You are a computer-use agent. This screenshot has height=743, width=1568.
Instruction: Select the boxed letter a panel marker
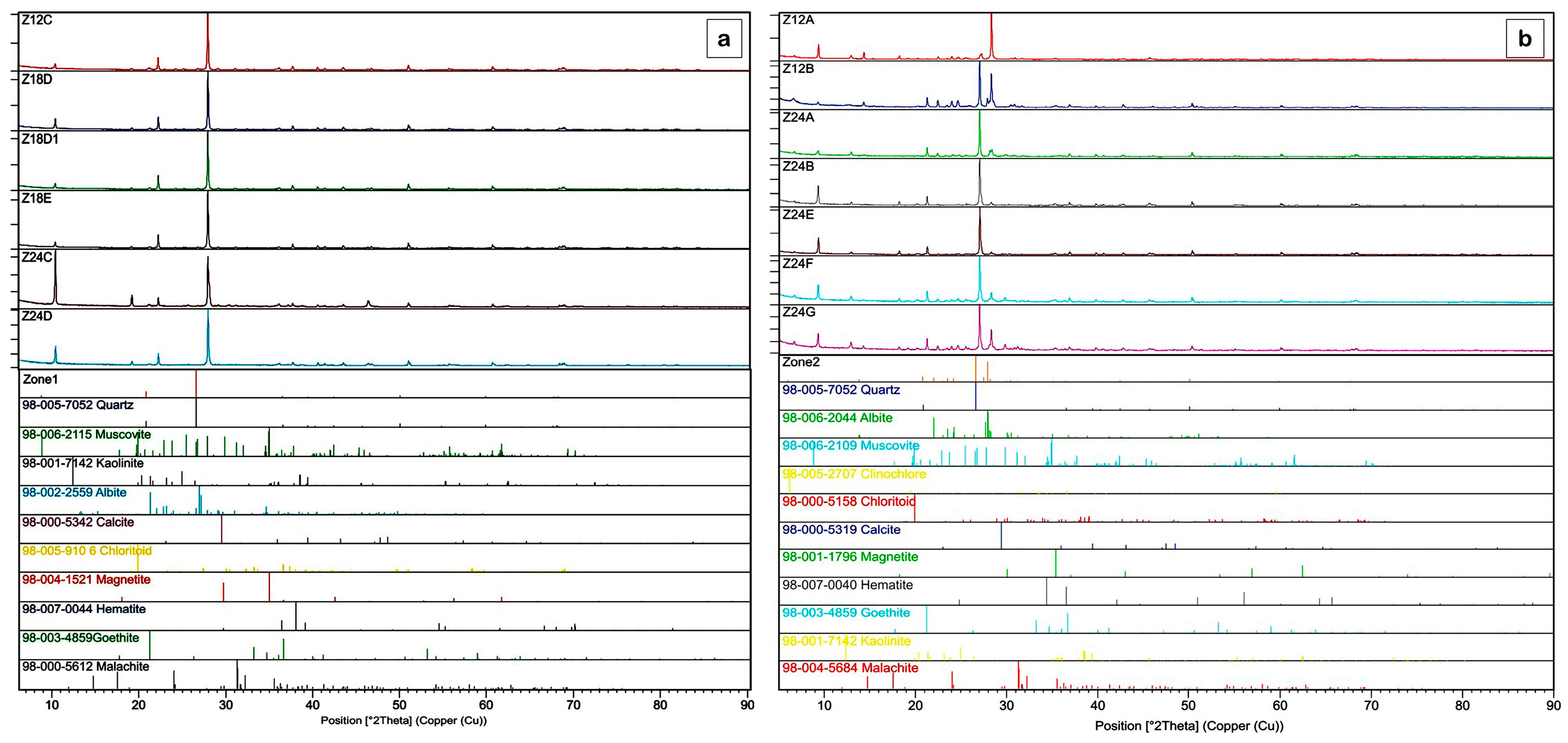[x=724, y=39]
